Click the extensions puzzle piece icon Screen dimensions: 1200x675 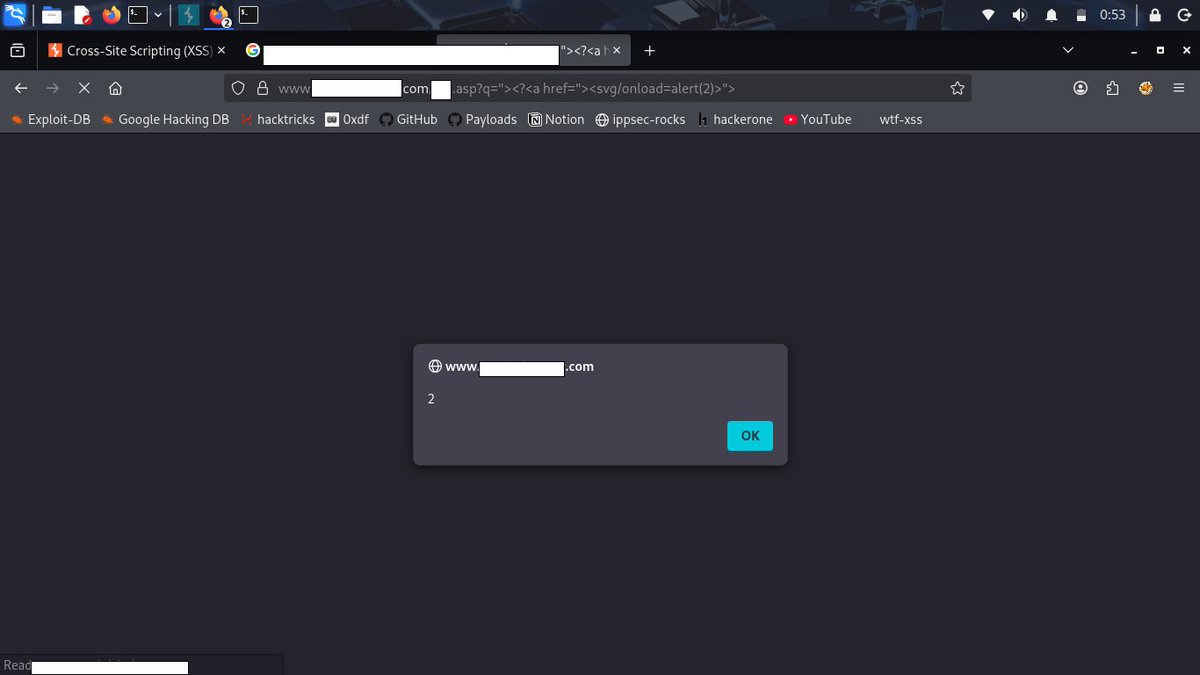click(x=1113, y=88)
